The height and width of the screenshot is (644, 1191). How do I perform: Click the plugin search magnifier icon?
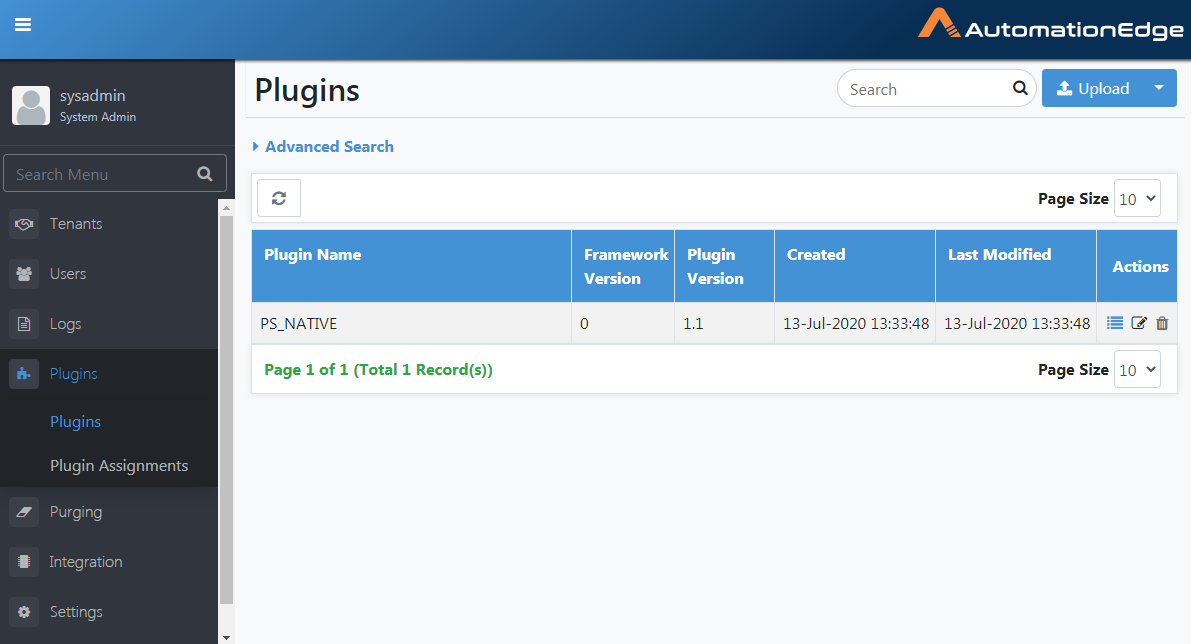coord(1020,88)
